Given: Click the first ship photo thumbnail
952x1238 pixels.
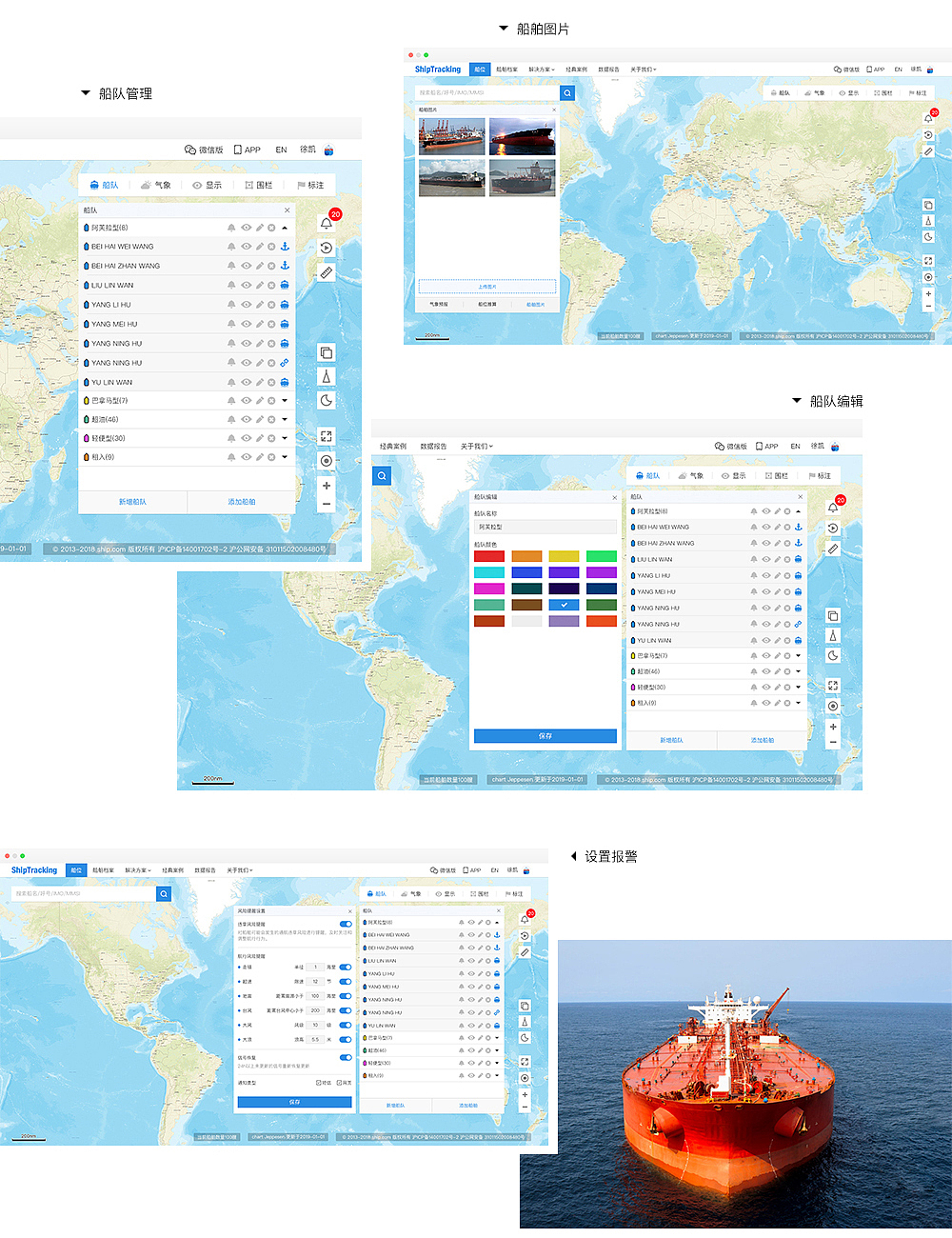Looking at the screenshot, I should [453, 134].
